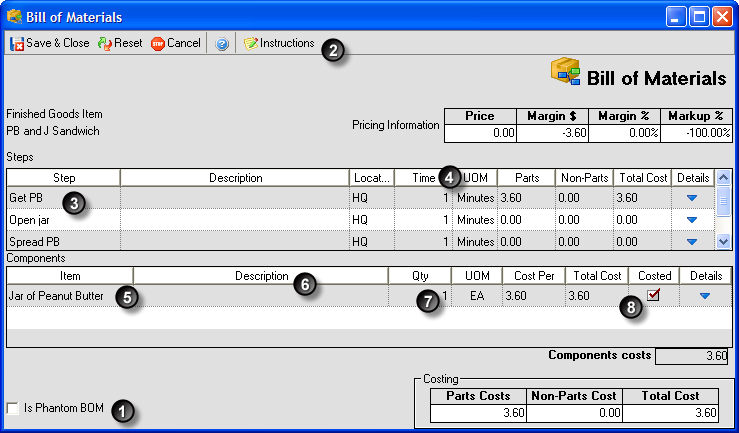Open help with the question mark icon
Viewport: 739px width, 433px height.
222,44
